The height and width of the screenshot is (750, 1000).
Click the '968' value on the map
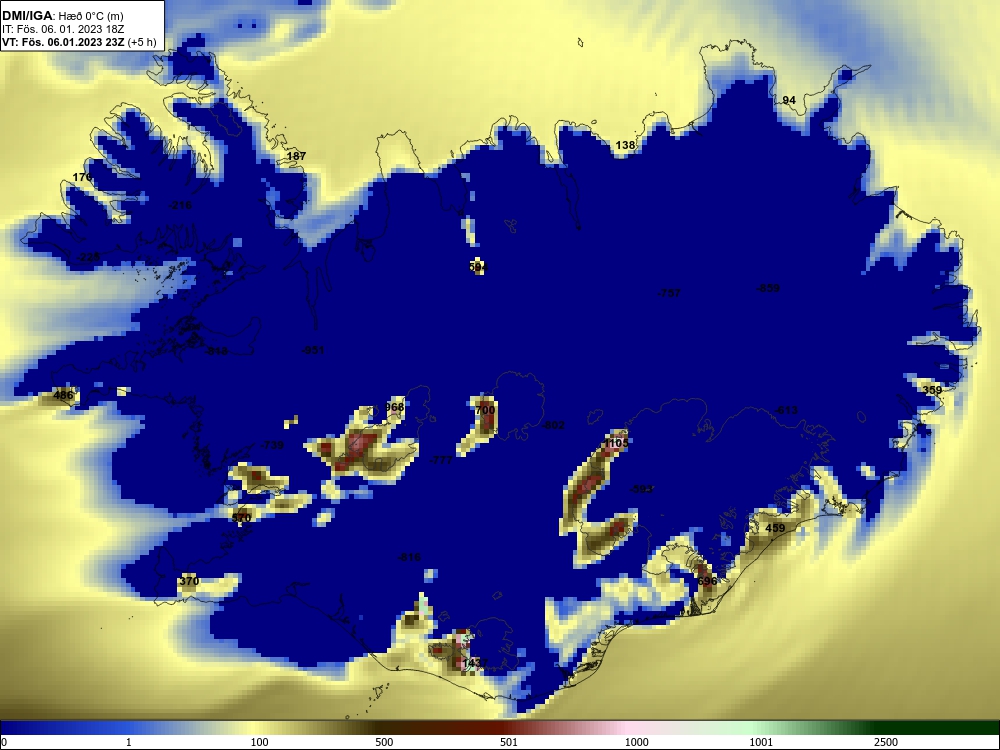(x=395, y=407)
